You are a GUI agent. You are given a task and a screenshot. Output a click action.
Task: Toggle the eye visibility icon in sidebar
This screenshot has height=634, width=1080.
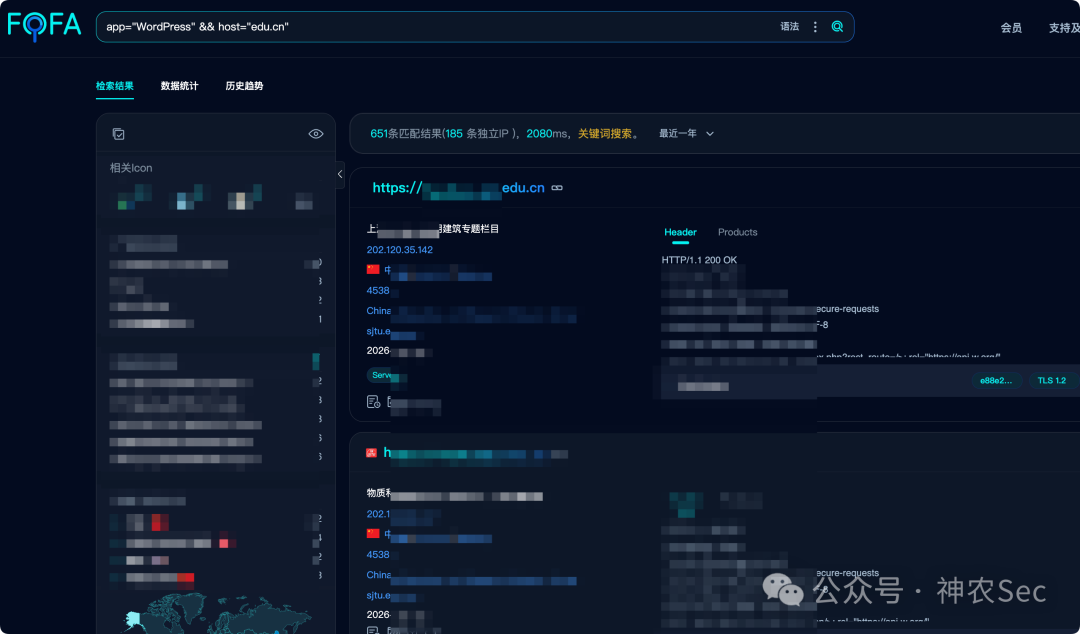point(315,134)
